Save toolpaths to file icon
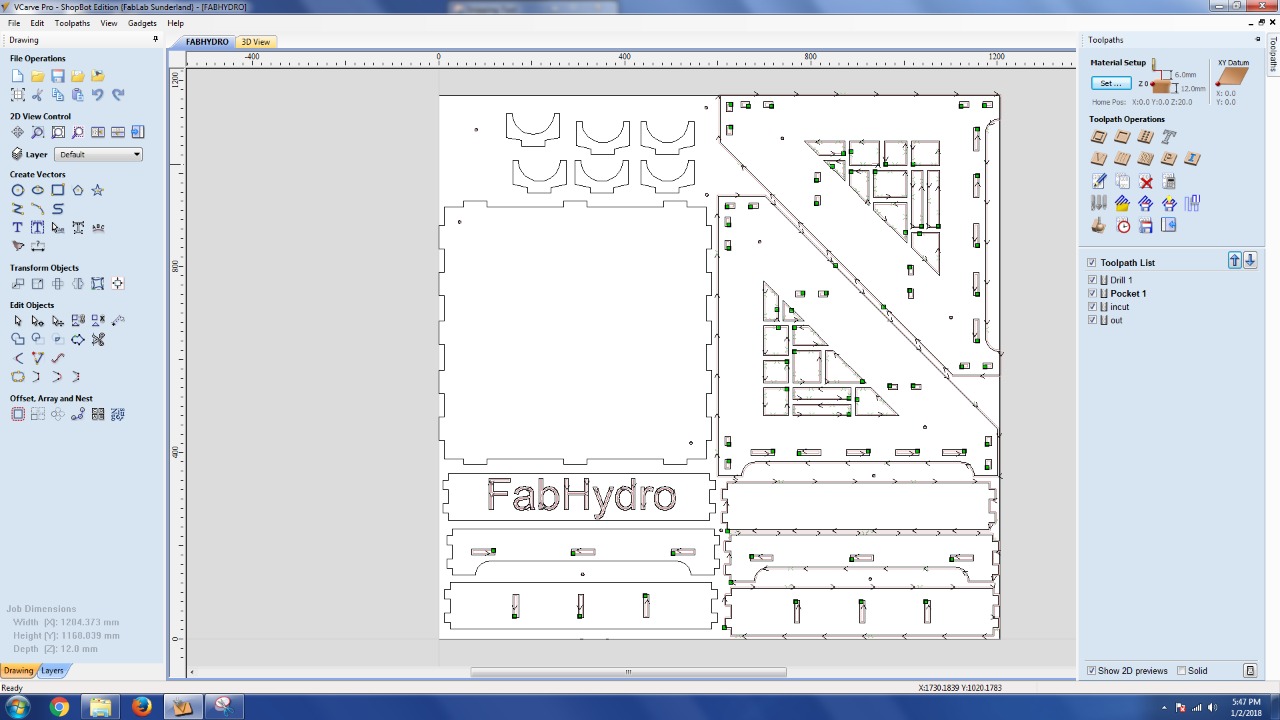This screenshot has height=720, width=1280. coord(1146,226)
